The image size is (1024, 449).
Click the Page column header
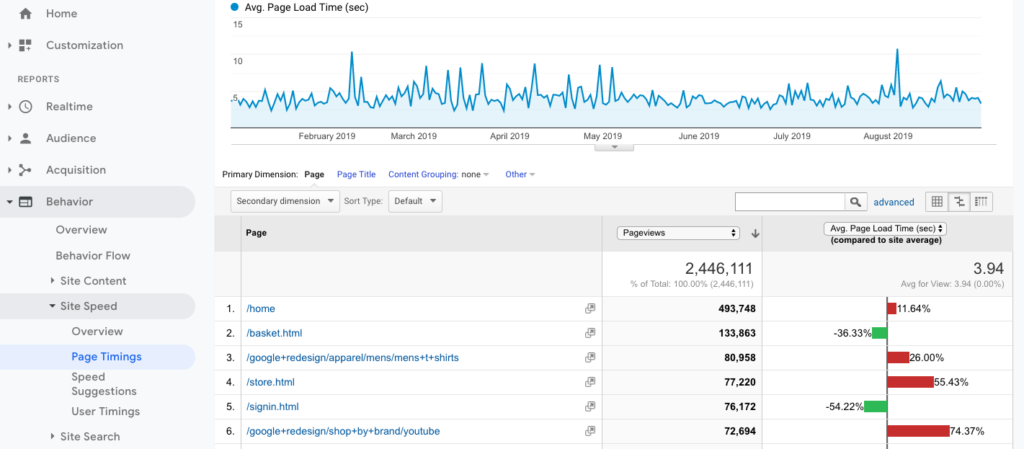[256, 232]
